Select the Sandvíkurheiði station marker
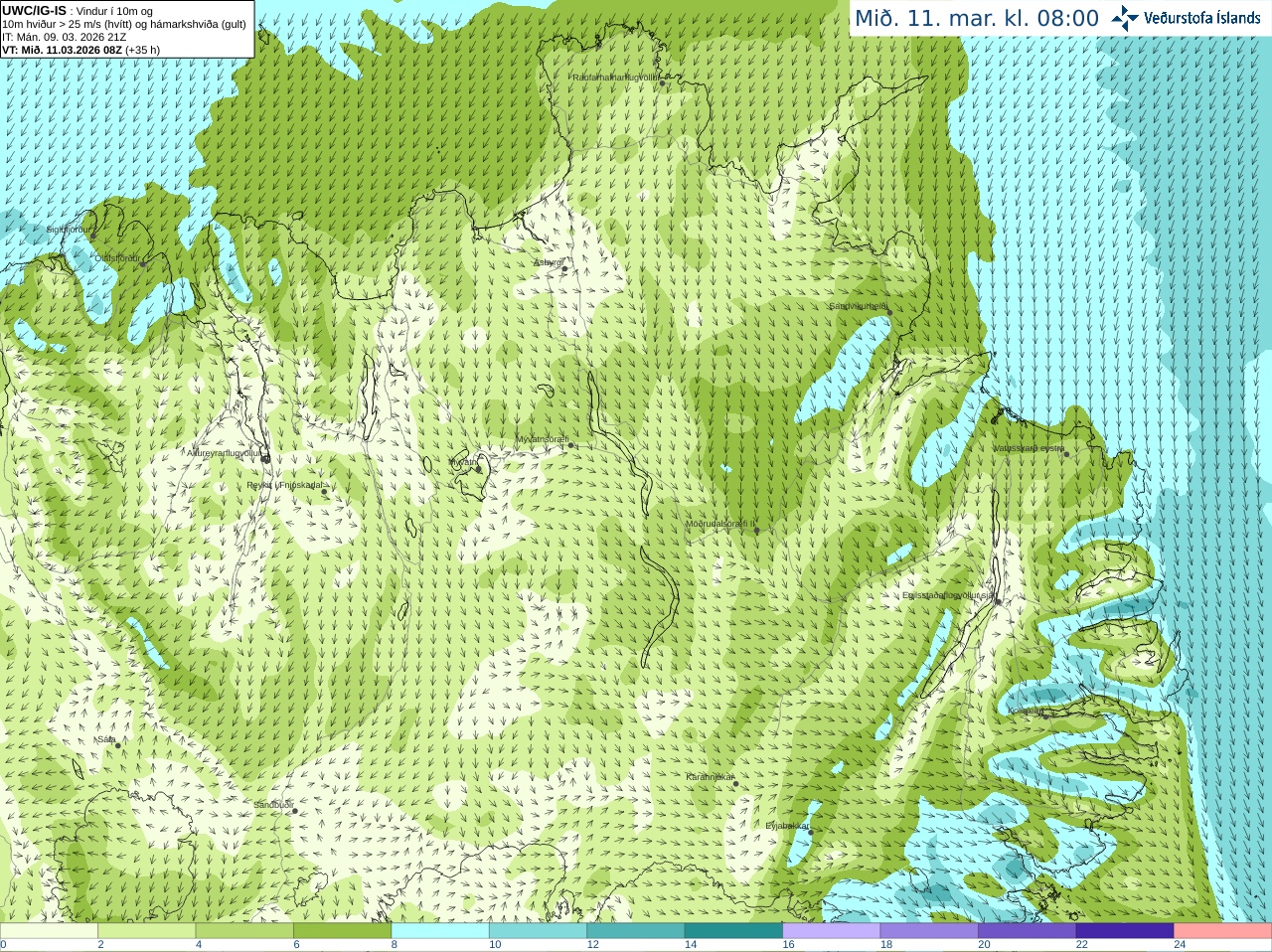 pyautogui.click(x=889, y=312)
